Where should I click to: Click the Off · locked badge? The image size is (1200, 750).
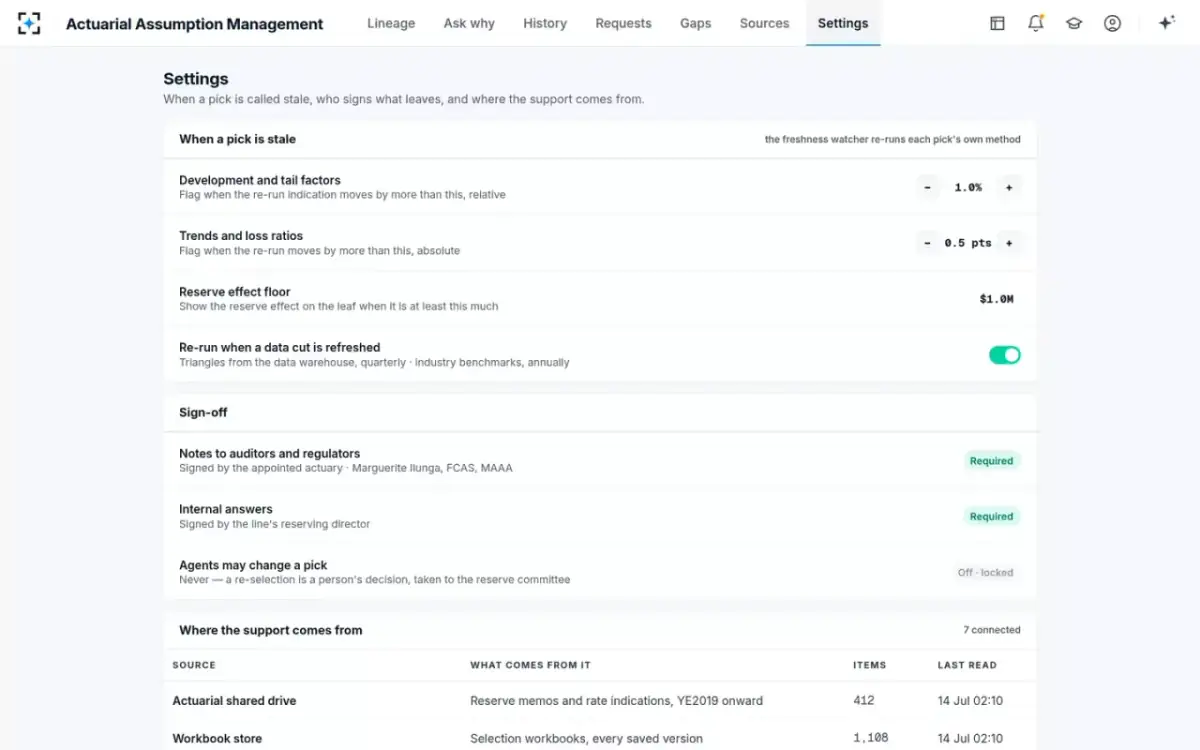986,573
